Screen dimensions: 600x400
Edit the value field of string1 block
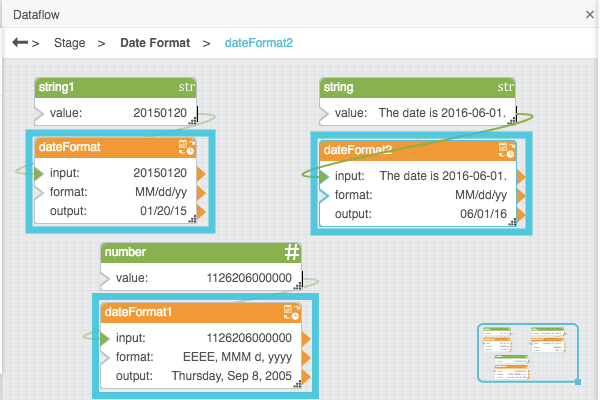click(x=115, y=113)
